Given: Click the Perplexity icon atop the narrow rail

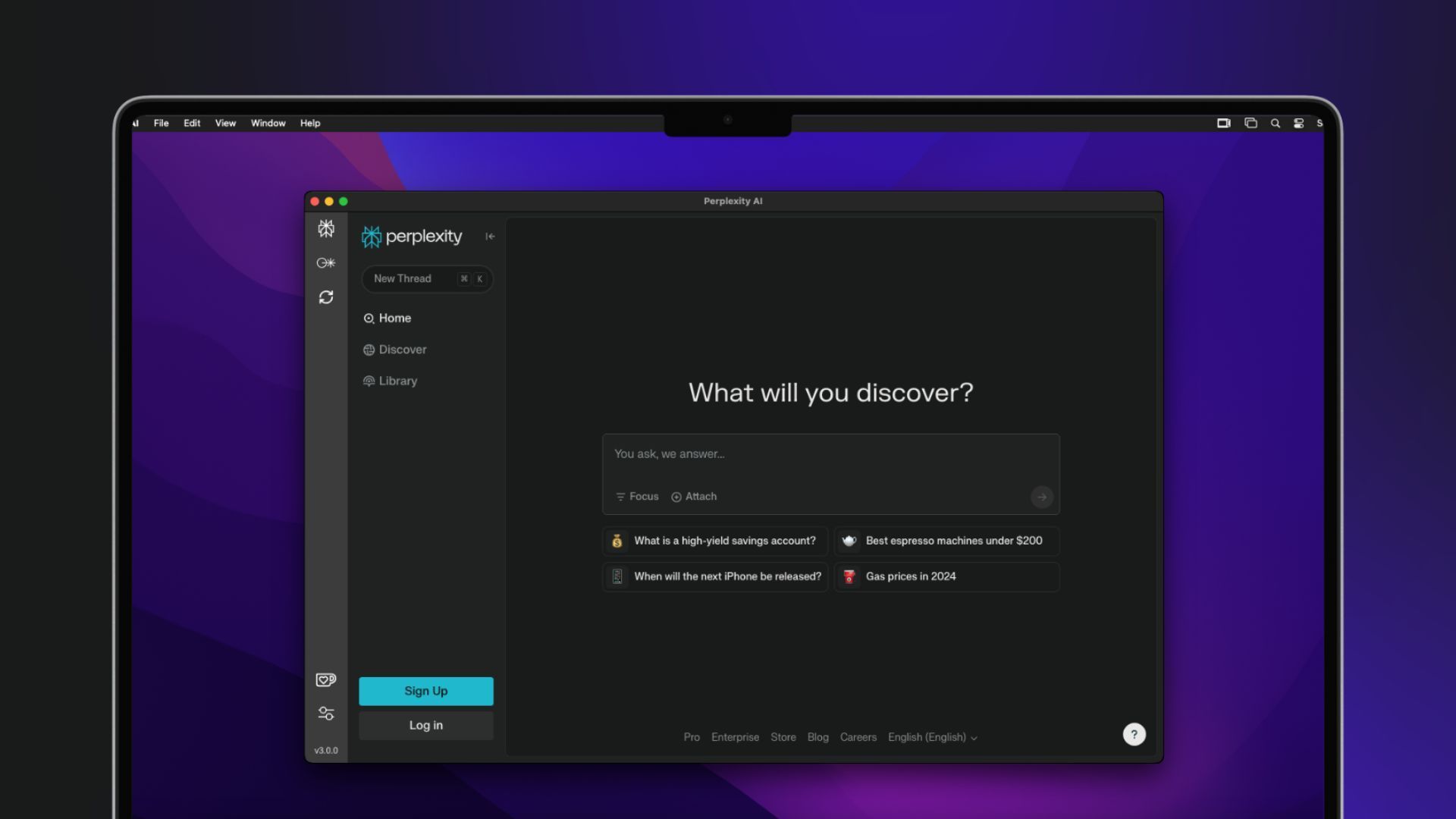Looking at the screenshot, I should [326, 228].
